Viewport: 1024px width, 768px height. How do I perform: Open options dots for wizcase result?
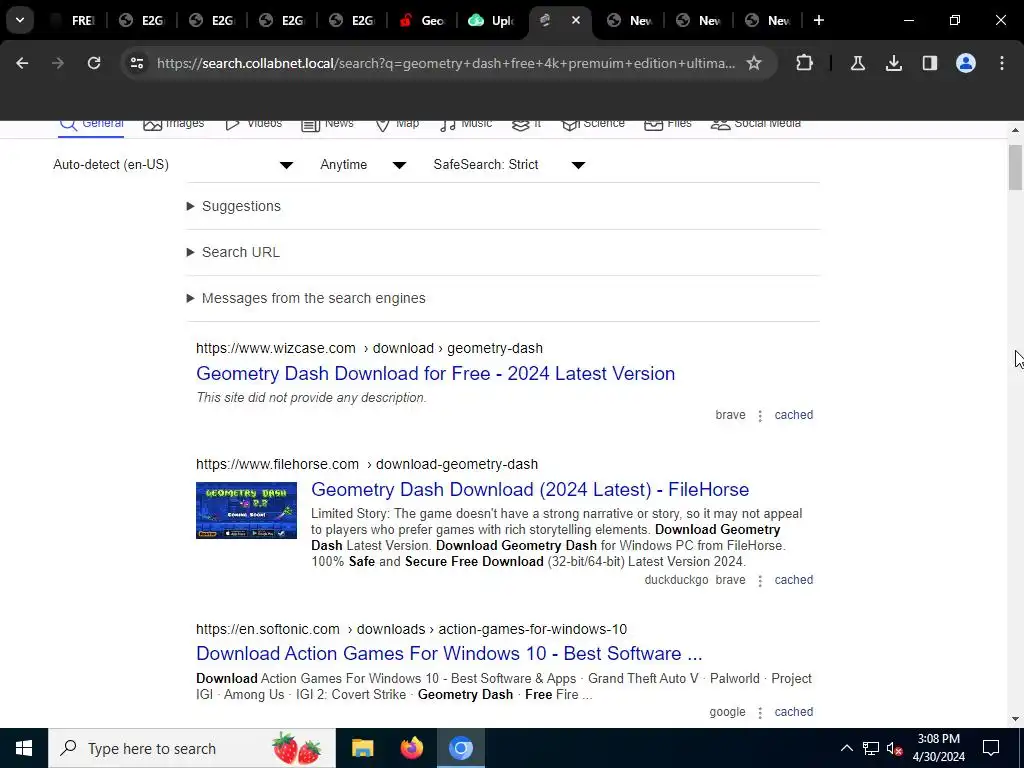pos(760,415)
